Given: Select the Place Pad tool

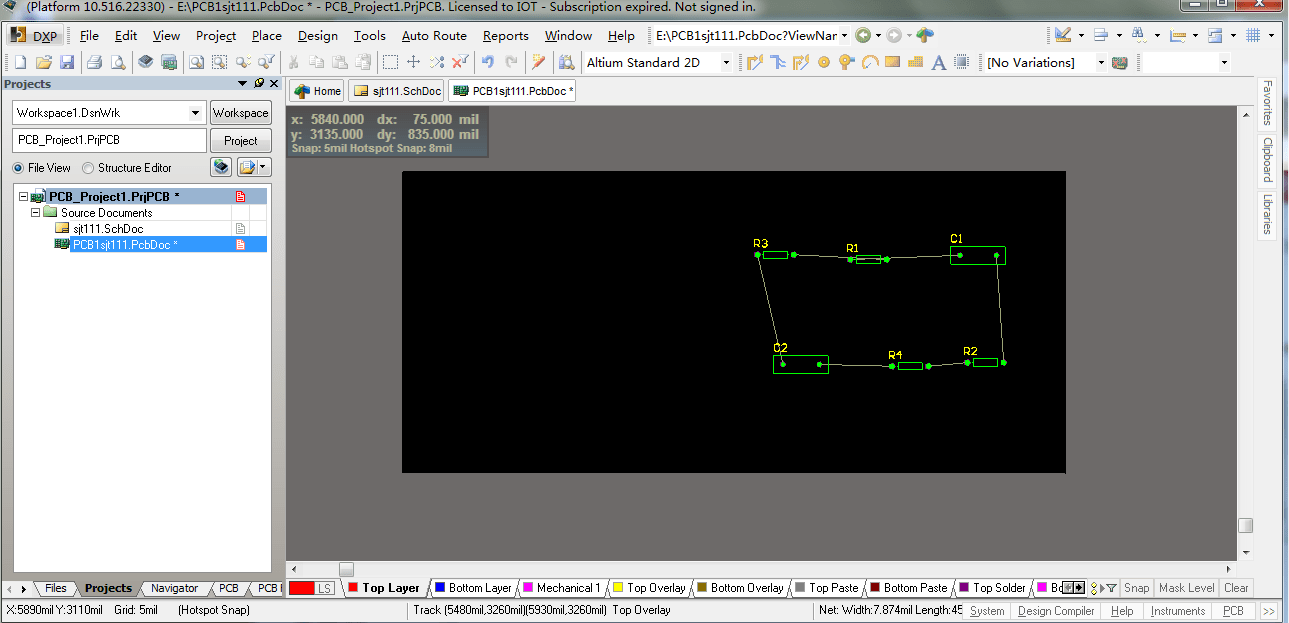Looking at the screenshot, I should click(824, 62).
